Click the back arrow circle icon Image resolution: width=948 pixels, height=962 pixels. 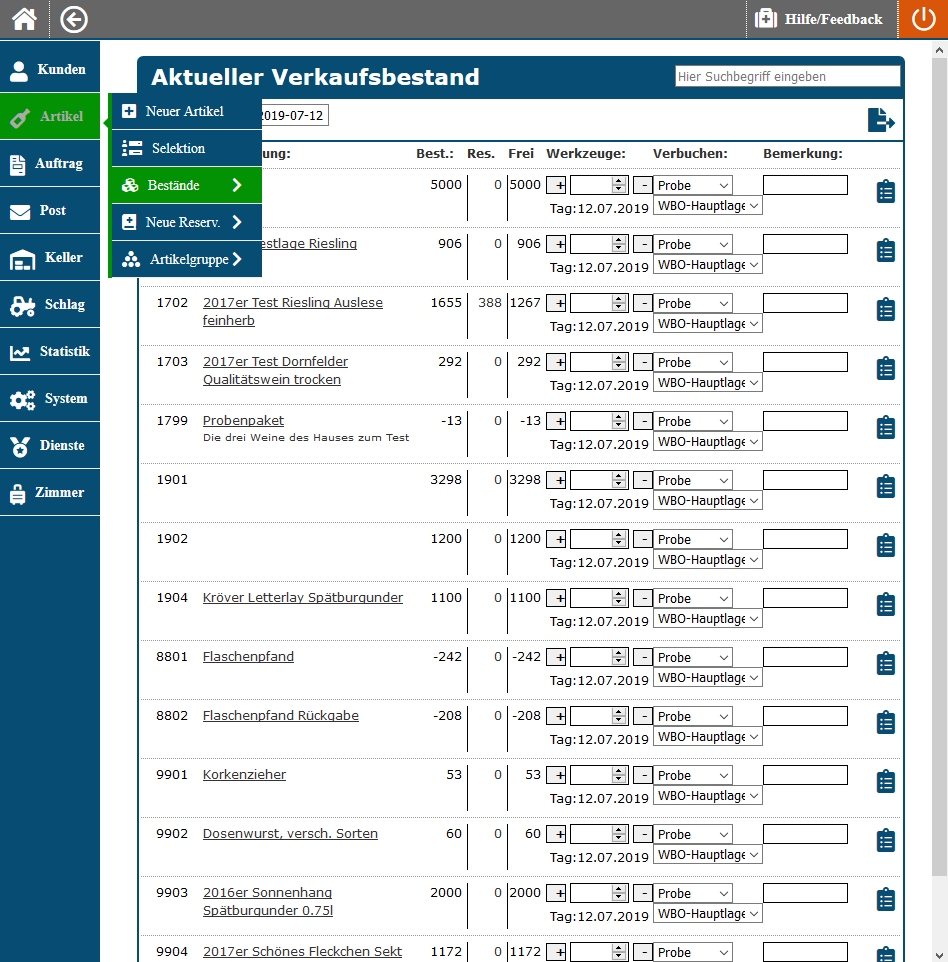74,19
